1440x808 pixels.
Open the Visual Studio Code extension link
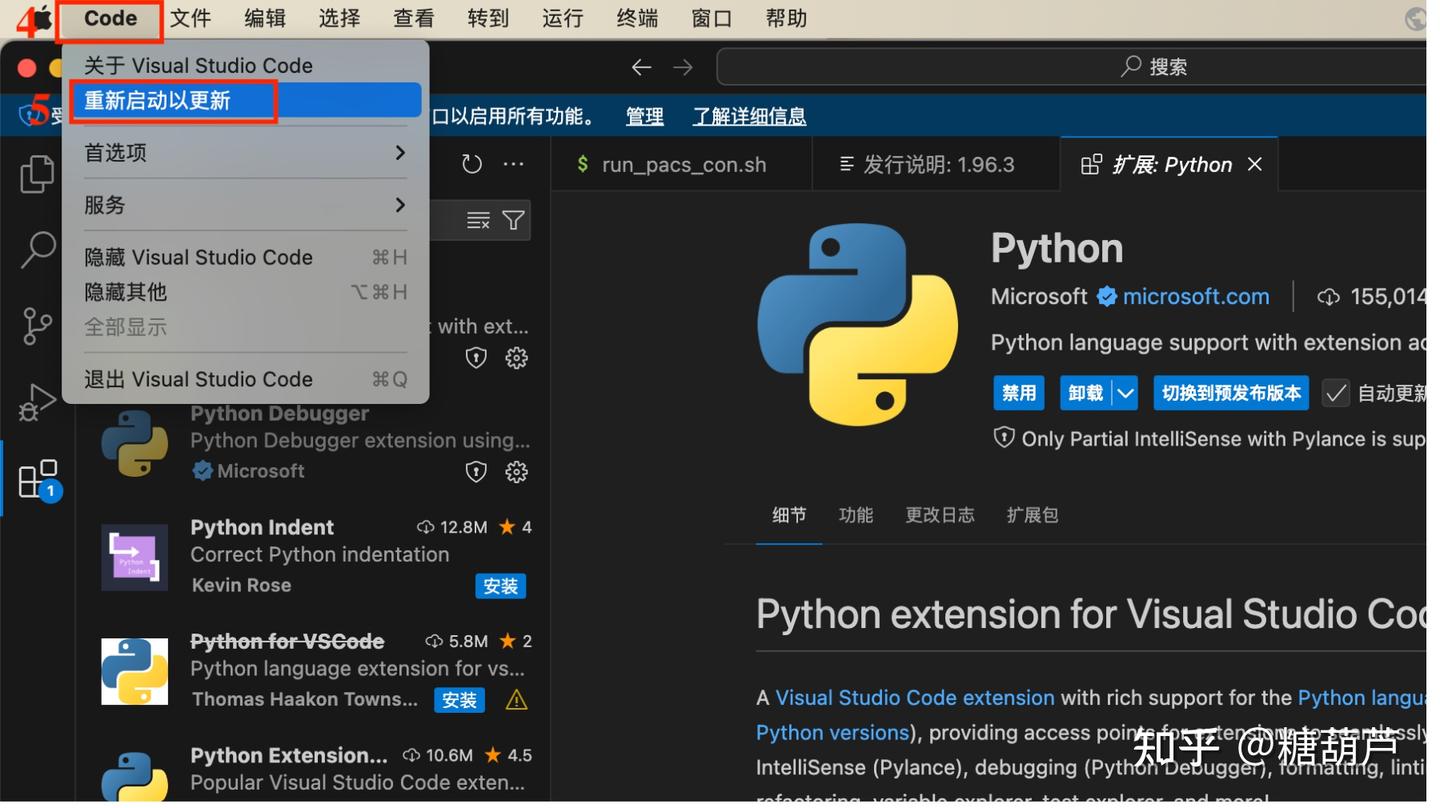point(915,697)
